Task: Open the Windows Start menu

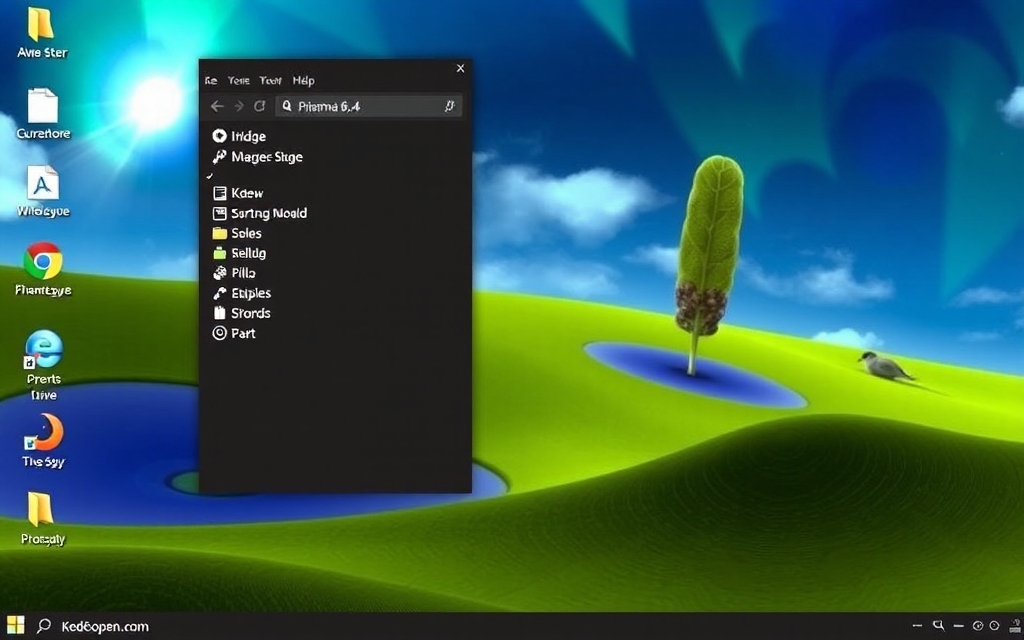Action: click(15, 625)
